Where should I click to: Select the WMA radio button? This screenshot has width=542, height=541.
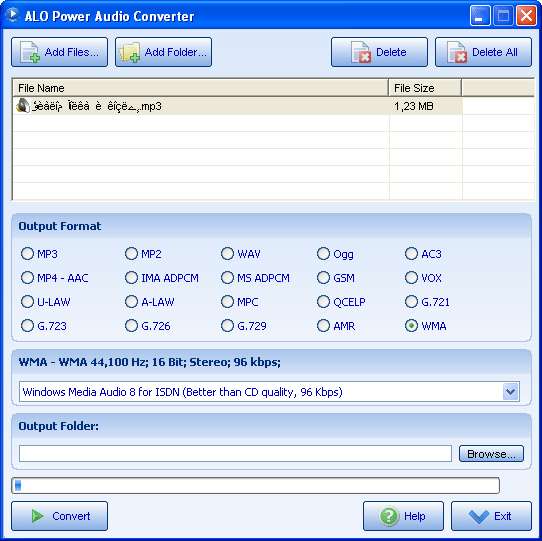(x=411, y=325)
